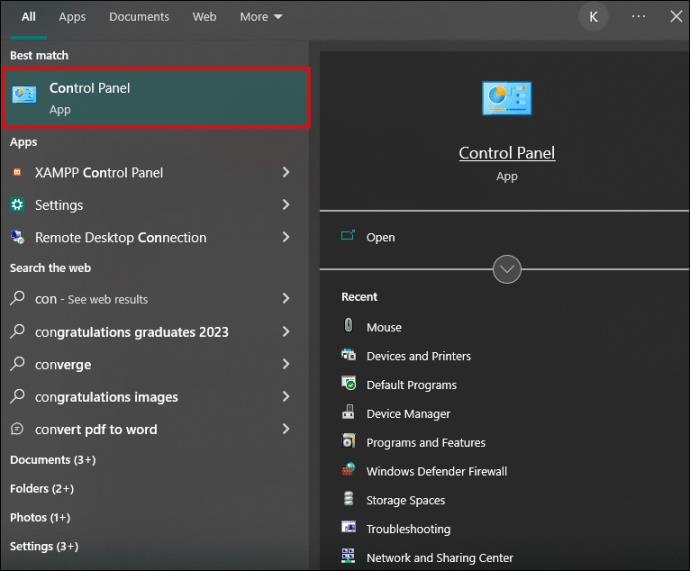Click the search icon beside 'congratulations graduates 2023'
690x571 pixels.
coord(17,331)
